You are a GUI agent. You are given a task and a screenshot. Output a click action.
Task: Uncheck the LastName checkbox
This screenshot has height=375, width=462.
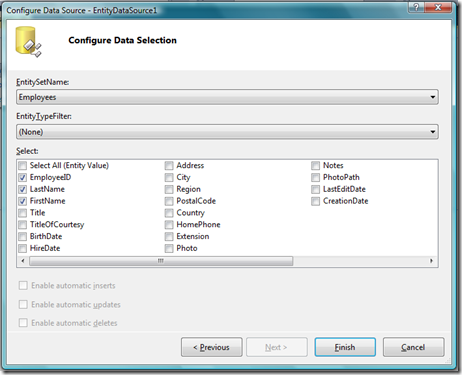(x=23, y=189)
